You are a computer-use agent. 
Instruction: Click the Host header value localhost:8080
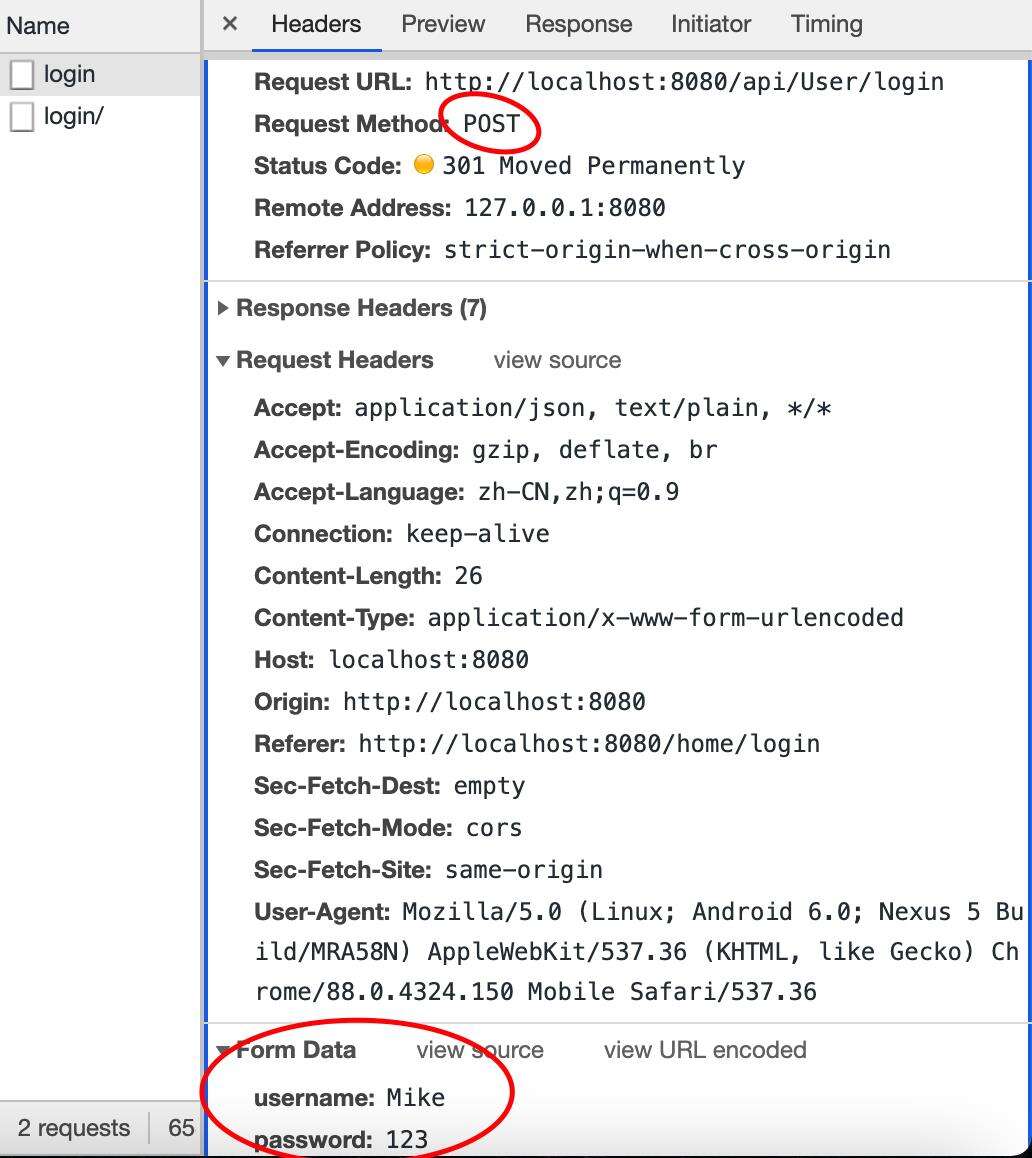428,659
